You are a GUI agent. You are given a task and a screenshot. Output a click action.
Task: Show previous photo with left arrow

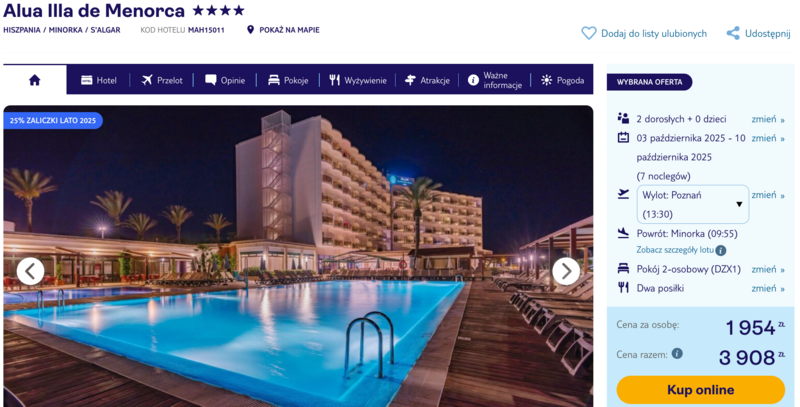click(31, 271)
